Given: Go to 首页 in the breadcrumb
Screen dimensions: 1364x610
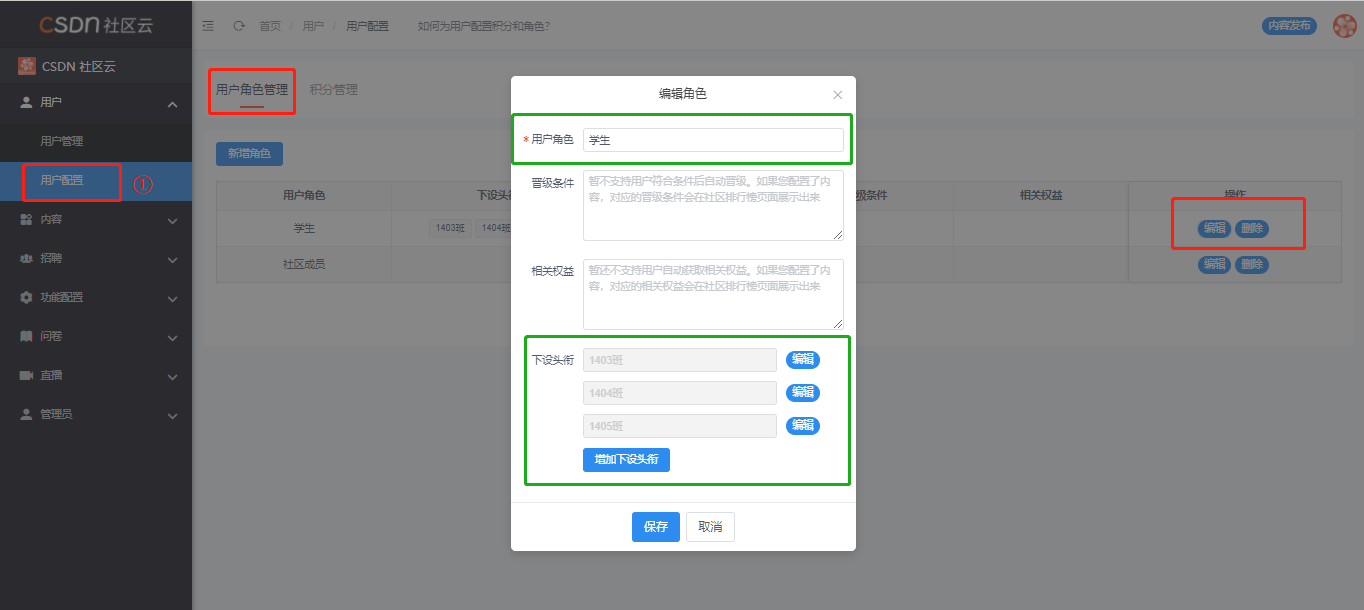Looking at the screenshot, I should (x=270, y=26).
